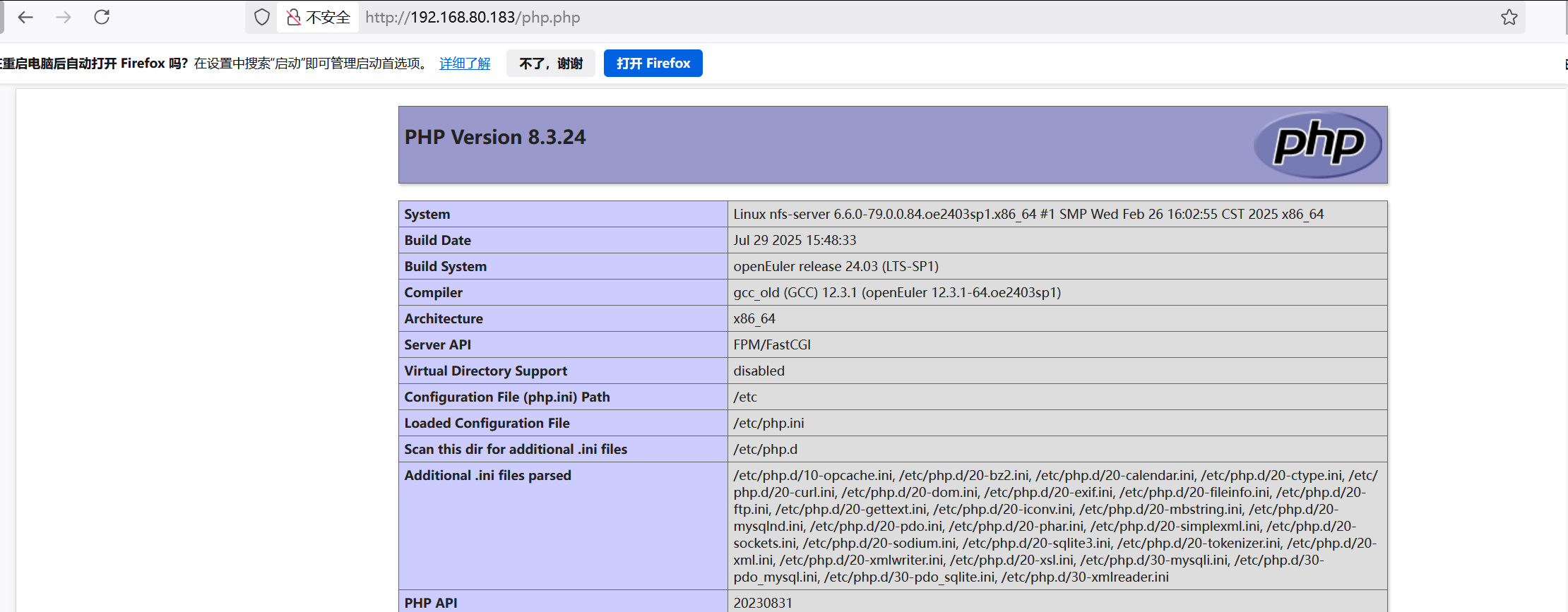Select the x86_64 architecture value

[754, 318]
